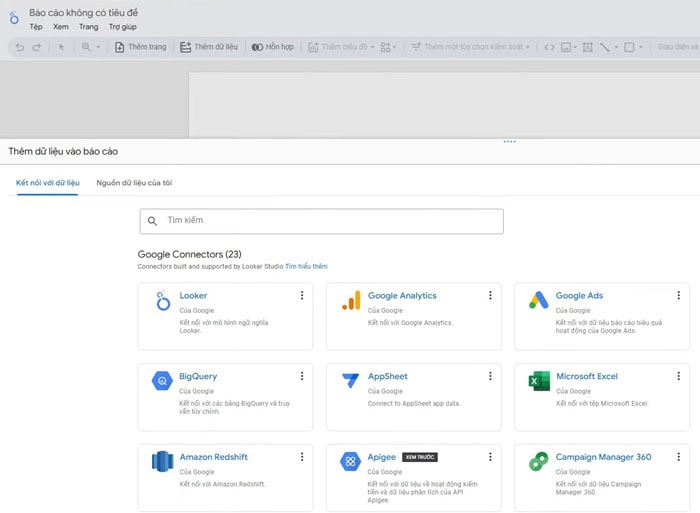
Task: Select the text box tool icon
Action: [588, 47]
